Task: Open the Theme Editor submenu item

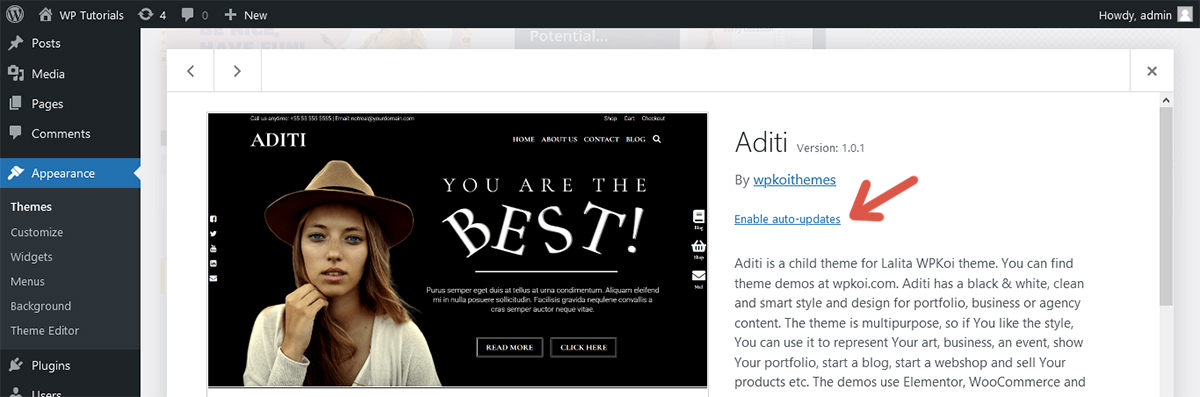Action: pyautogui.click(x=45, y=330)
